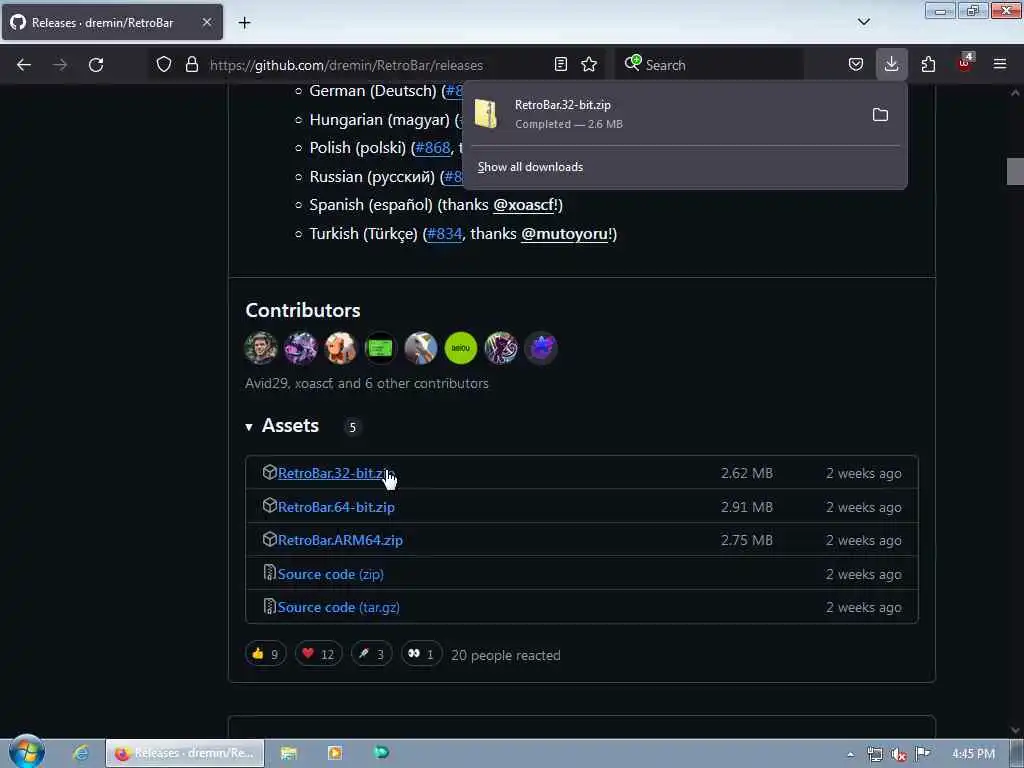Click the heart reaction button

pyautogui.click(x=318, y=654)
